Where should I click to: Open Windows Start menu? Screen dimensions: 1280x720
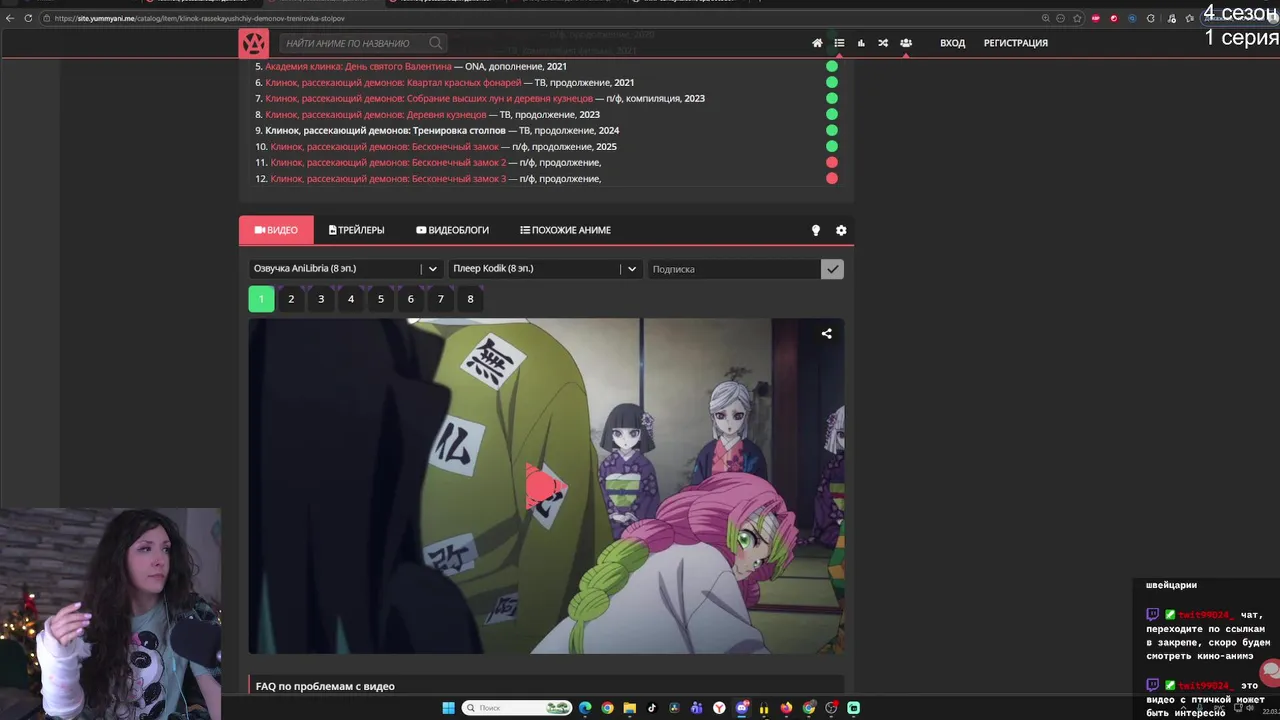pyautogui.click(x=448, y=708)
